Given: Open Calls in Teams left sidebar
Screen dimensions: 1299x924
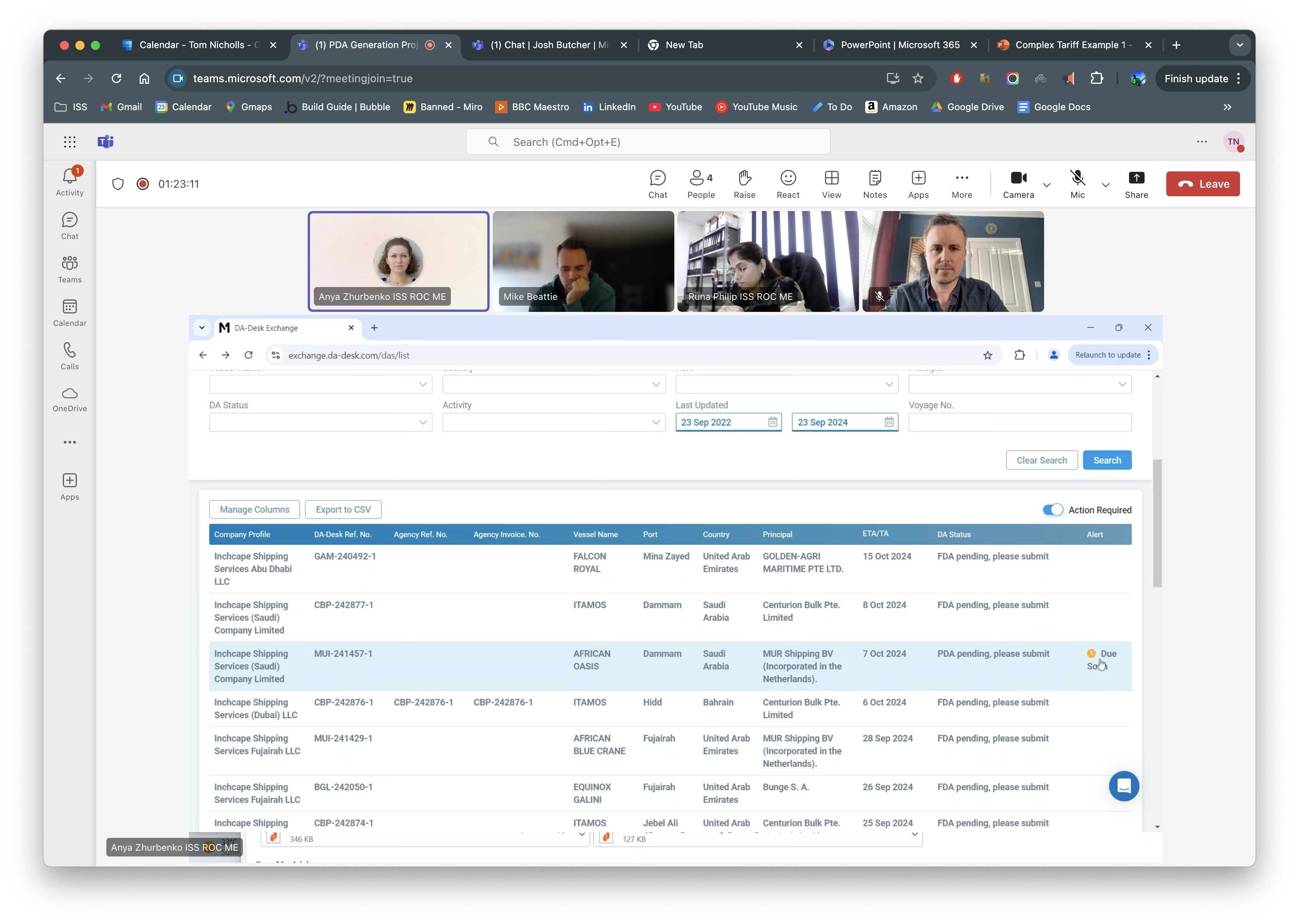Looking at the screenshot, I should tap(69, 356).
